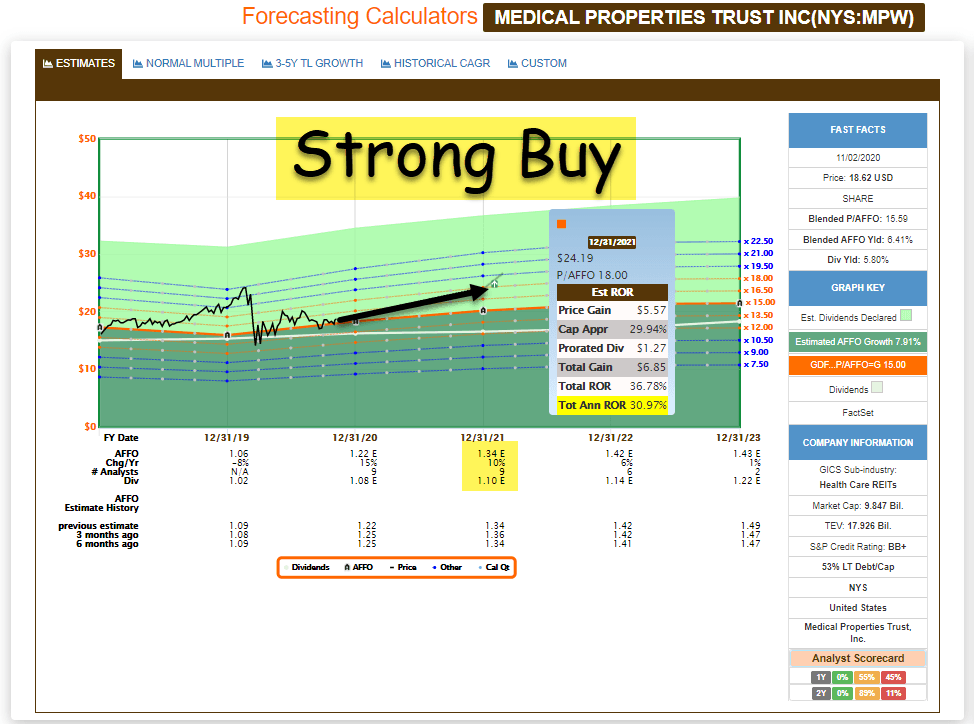Viewport: 974px width, 724px height.
Task: Click the x 18.00 multiple label
Action: coord(758,278)
